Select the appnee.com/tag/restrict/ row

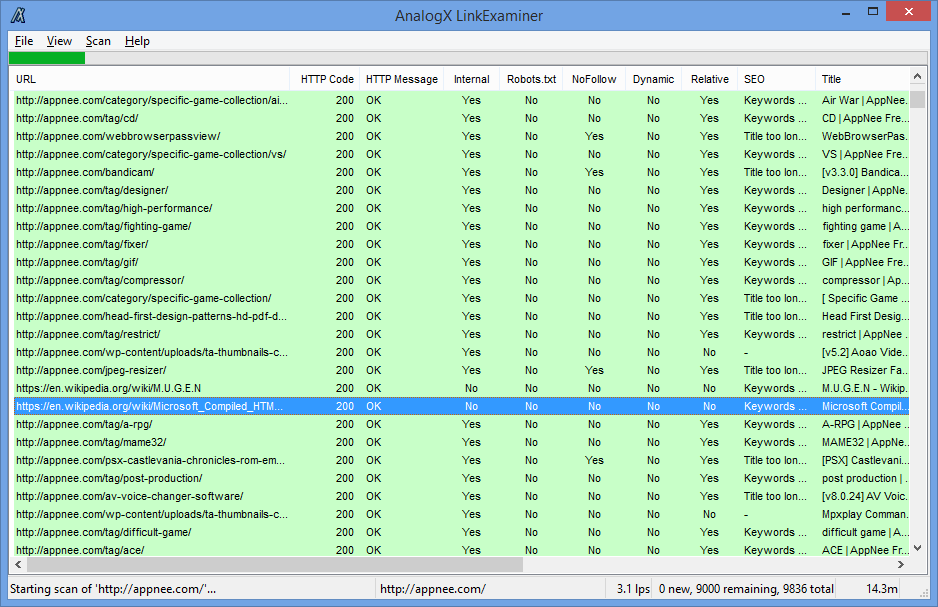click(x=461, y=334)
